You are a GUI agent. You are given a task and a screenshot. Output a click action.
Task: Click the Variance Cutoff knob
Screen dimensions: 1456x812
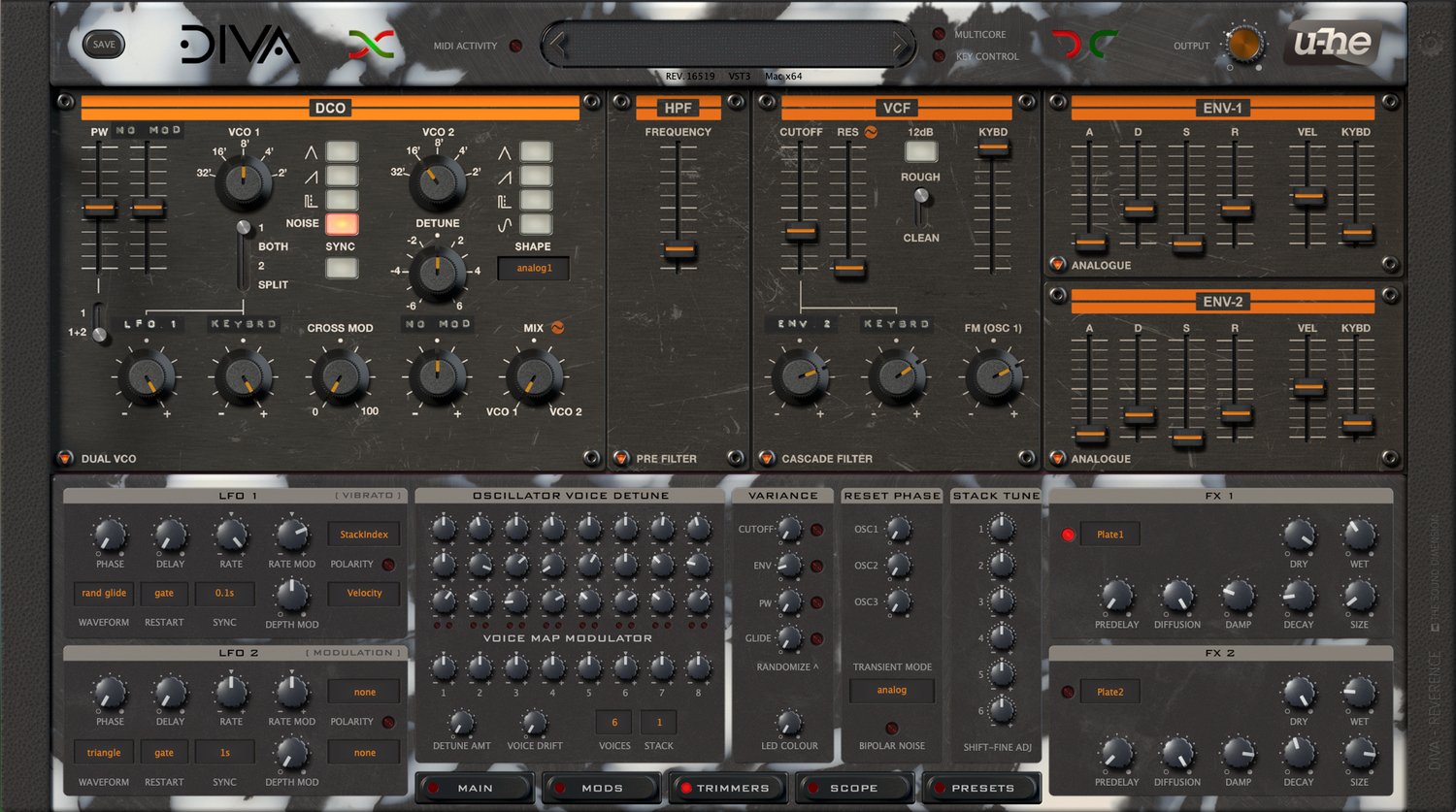point(790,530)
